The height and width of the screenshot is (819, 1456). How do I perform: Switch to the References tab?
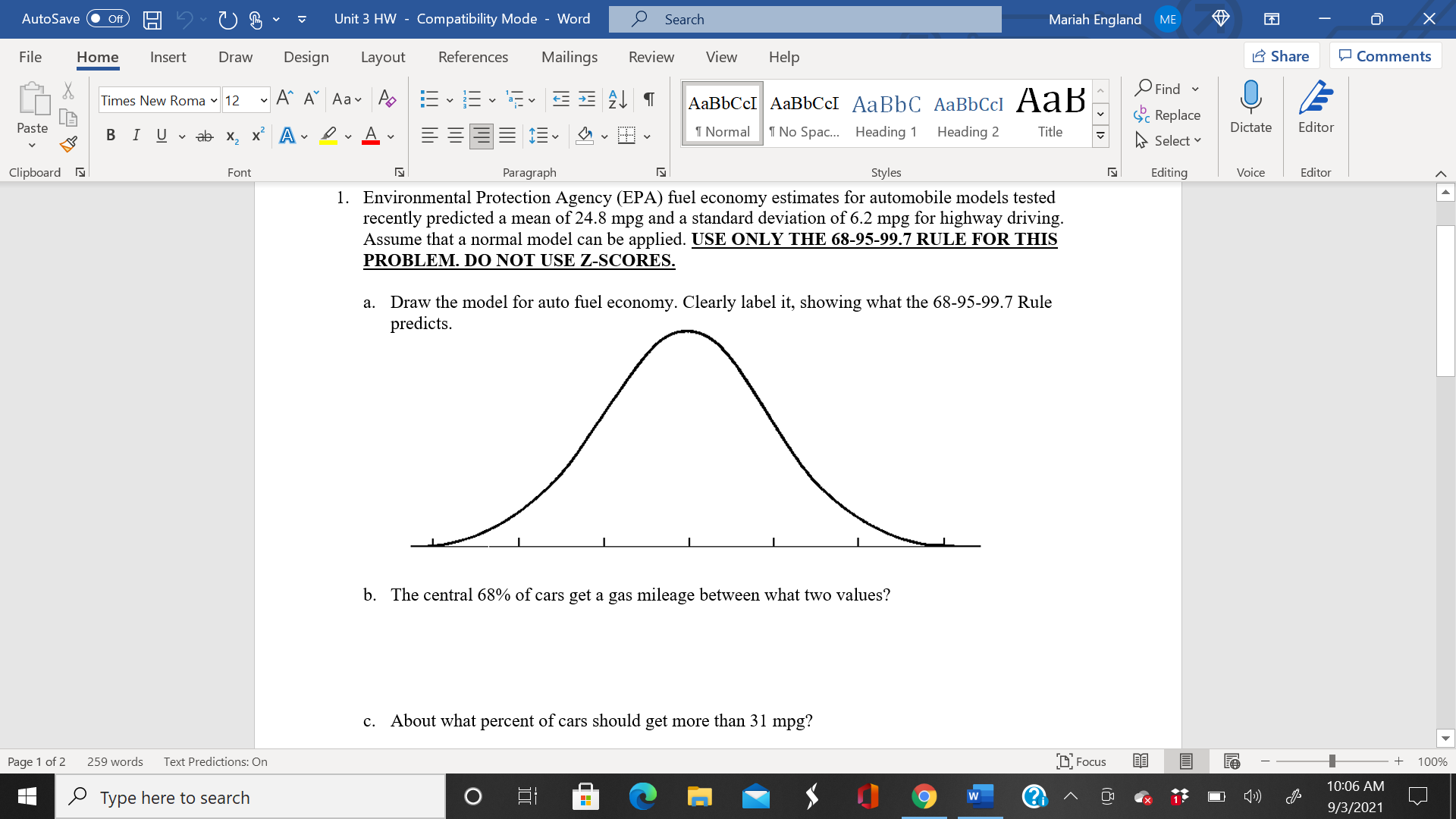[472, 57]
